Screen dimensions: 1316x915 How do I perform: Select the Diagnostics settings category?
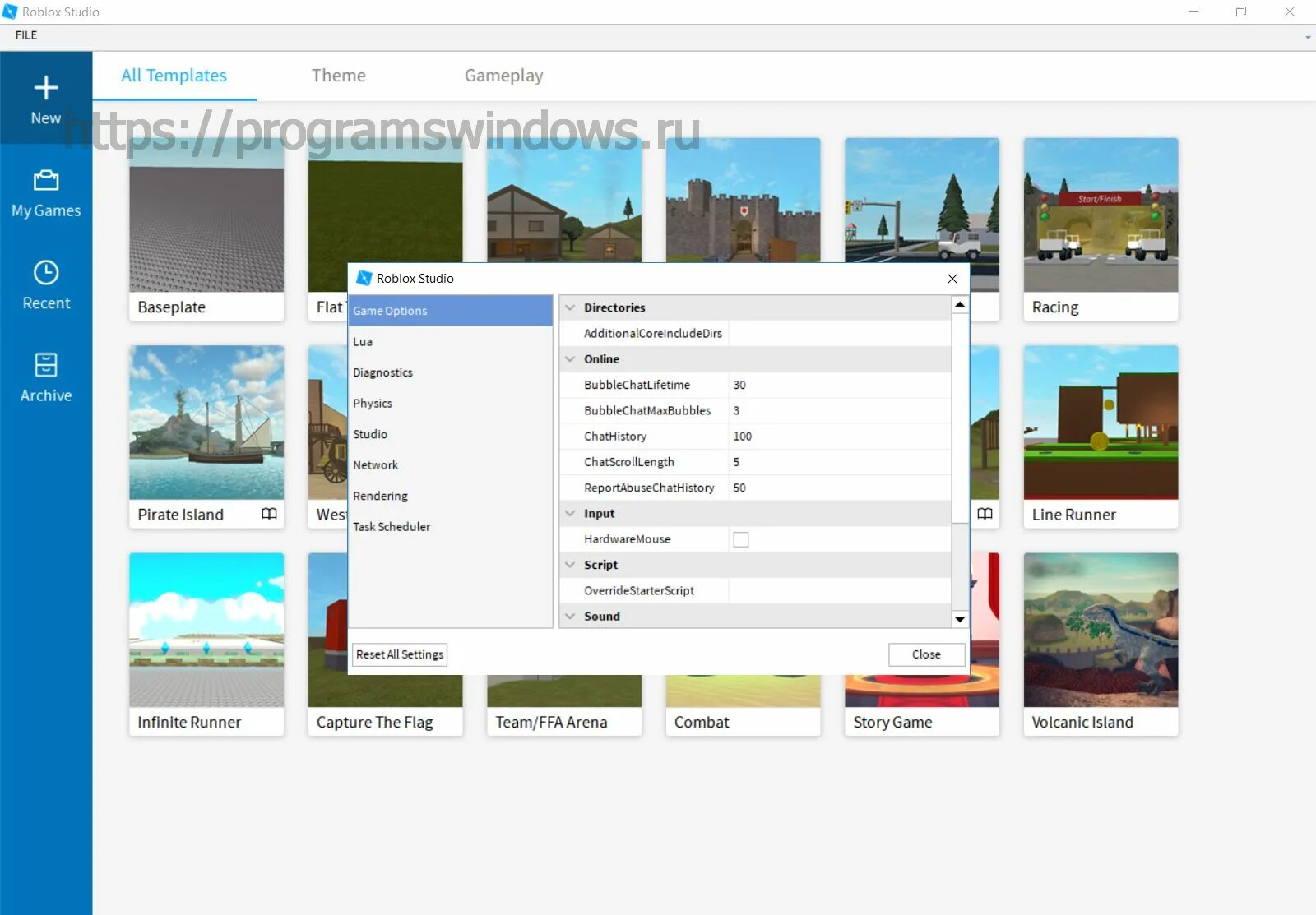click(x=451, y=372)
